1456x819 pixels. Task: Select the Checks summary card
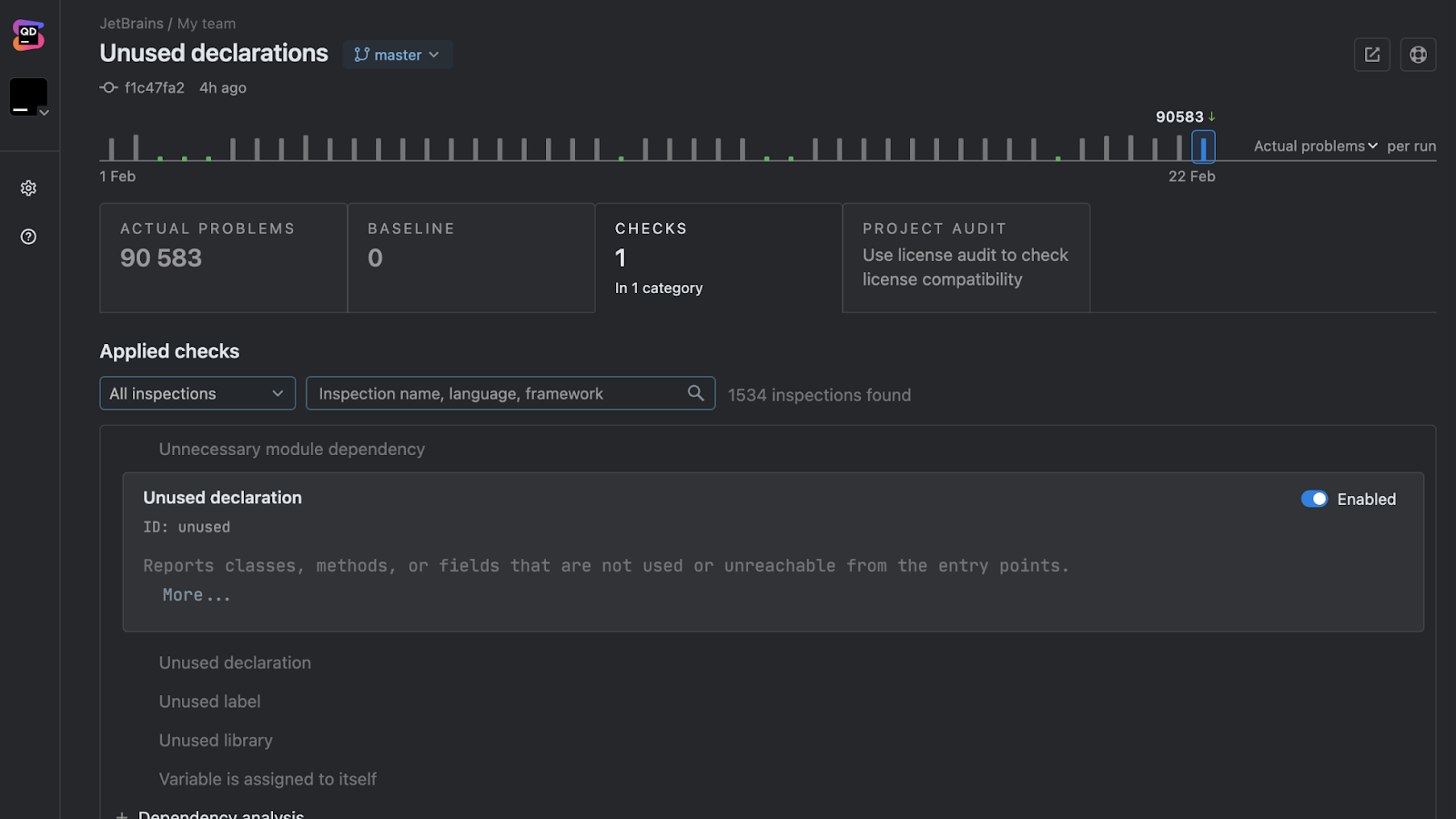tap(718, 258)
